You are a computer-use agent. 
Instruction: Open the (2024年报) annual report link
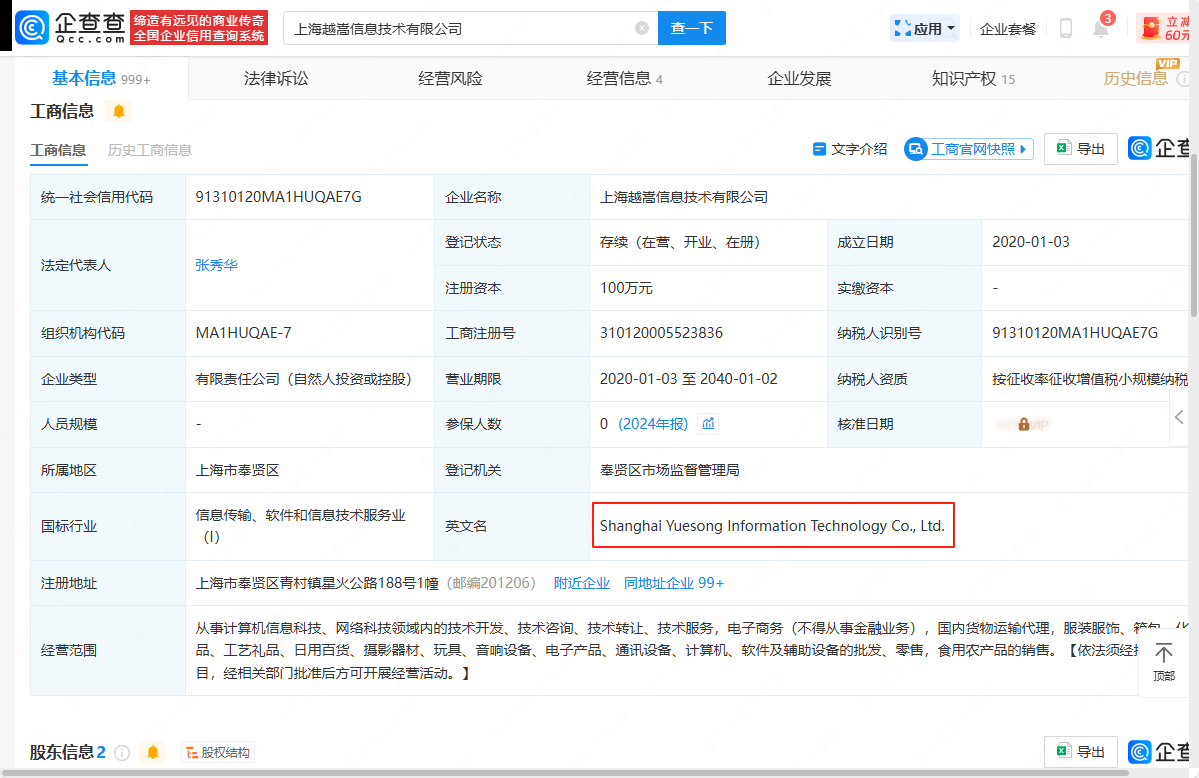tap(653, 424)
